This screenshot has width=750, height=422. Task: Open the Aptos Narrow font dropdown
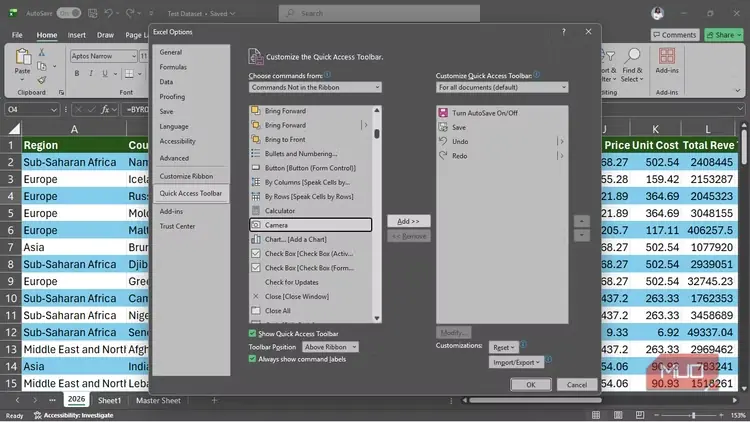coord(133,56)
